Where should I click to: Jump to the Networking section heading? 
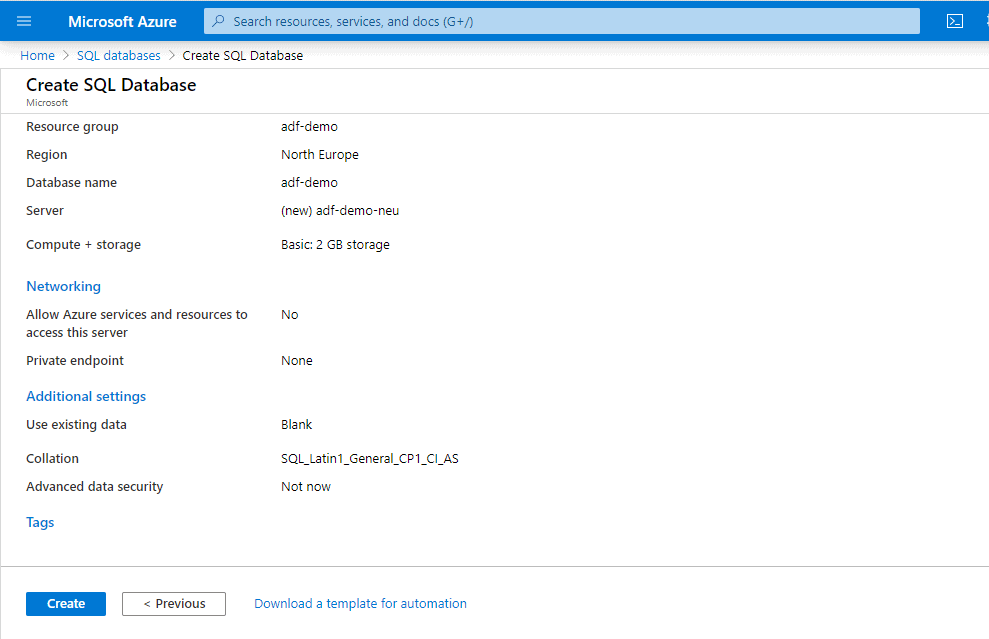pyautogui.click(x=63, y=286)
